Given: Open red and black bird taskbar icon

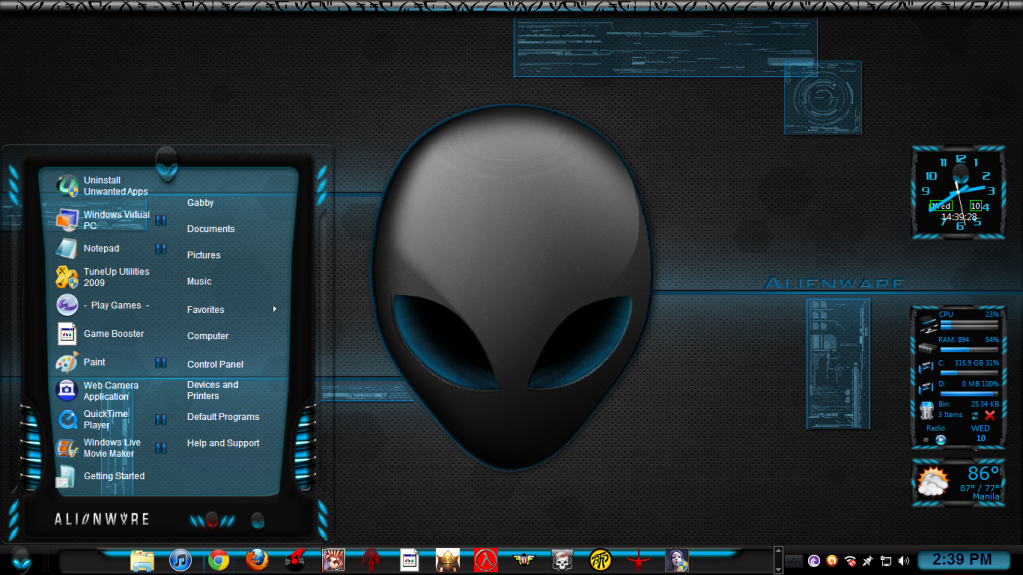Looking at the screenshot, I should pos(295,561).
